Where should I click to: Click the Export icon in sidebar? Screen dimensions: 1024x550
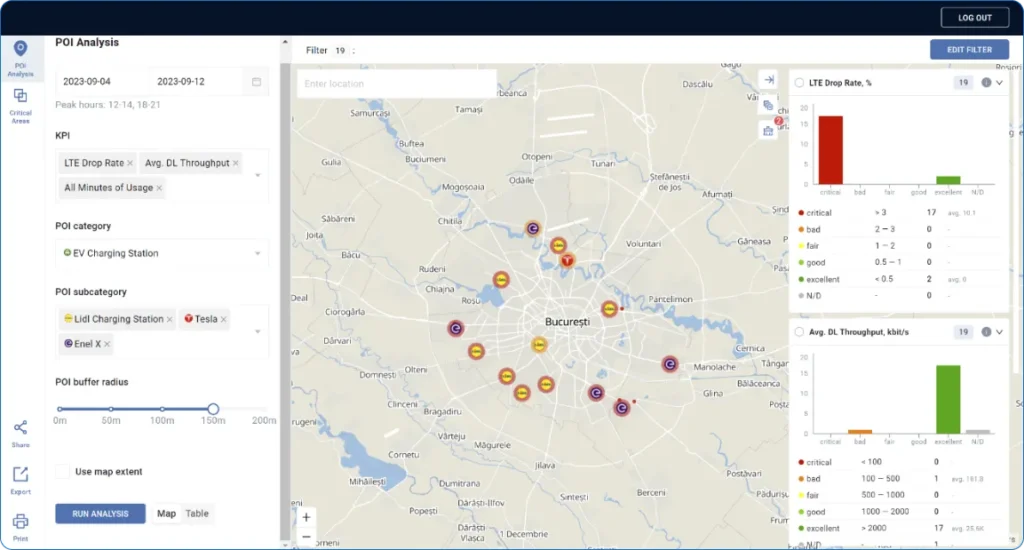(20, 475)
